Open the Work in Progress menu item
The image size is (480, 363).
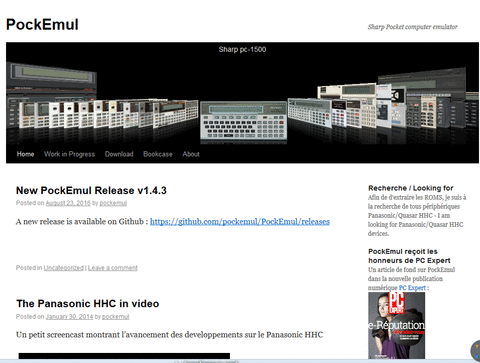click(69, 154)
